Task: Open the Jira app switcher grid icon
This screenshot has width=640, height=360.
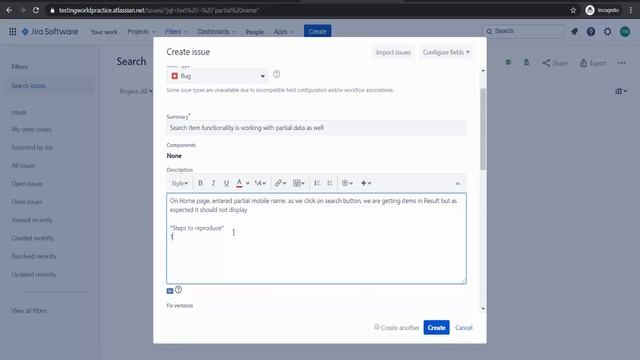Action: pos(13,31)
